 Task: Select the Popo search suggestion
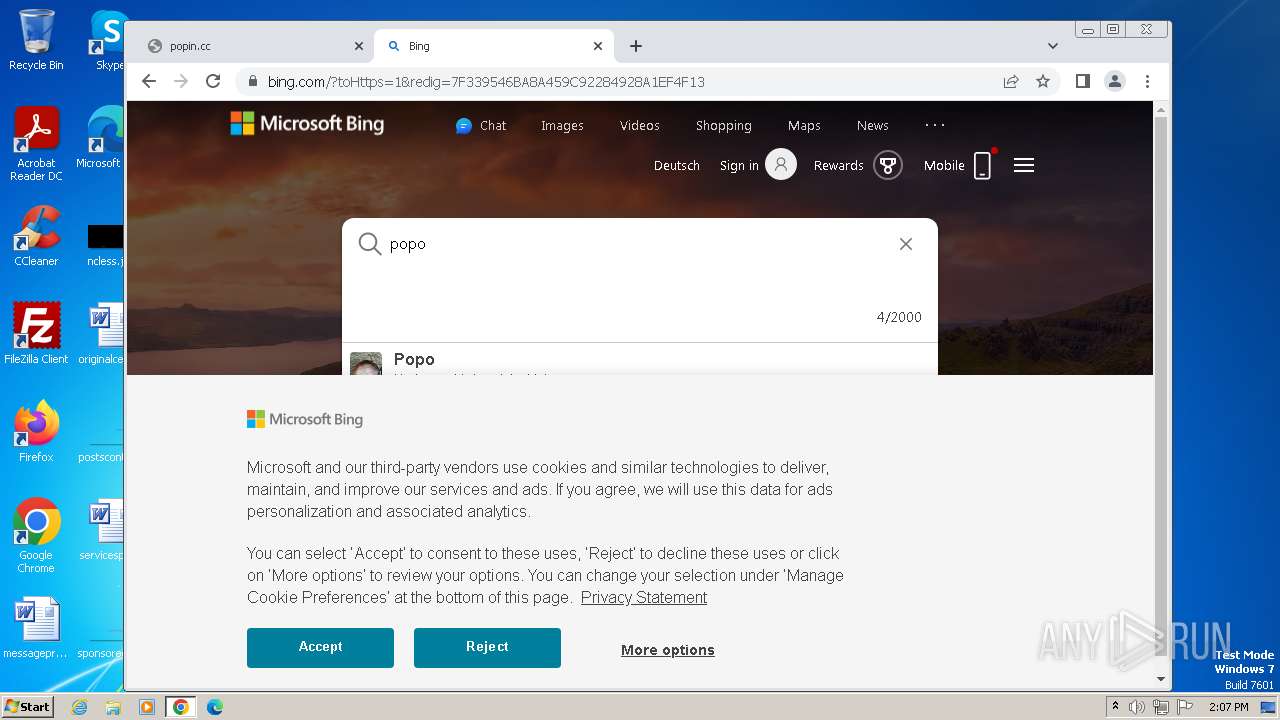point(640,361)
